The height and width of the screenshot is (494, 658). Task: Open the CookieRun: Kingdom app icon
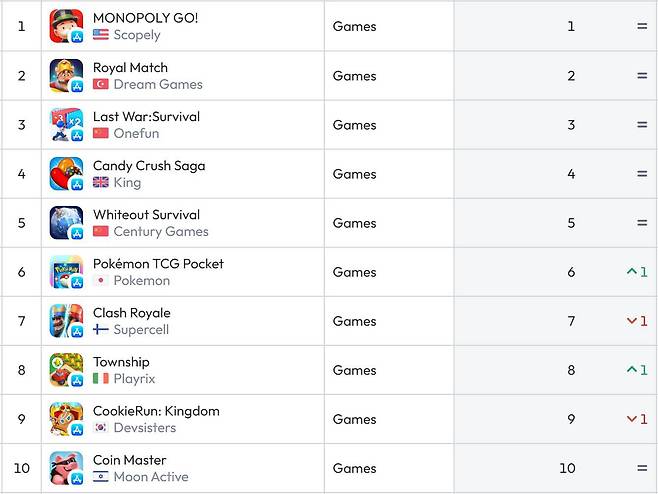point(66,418)
